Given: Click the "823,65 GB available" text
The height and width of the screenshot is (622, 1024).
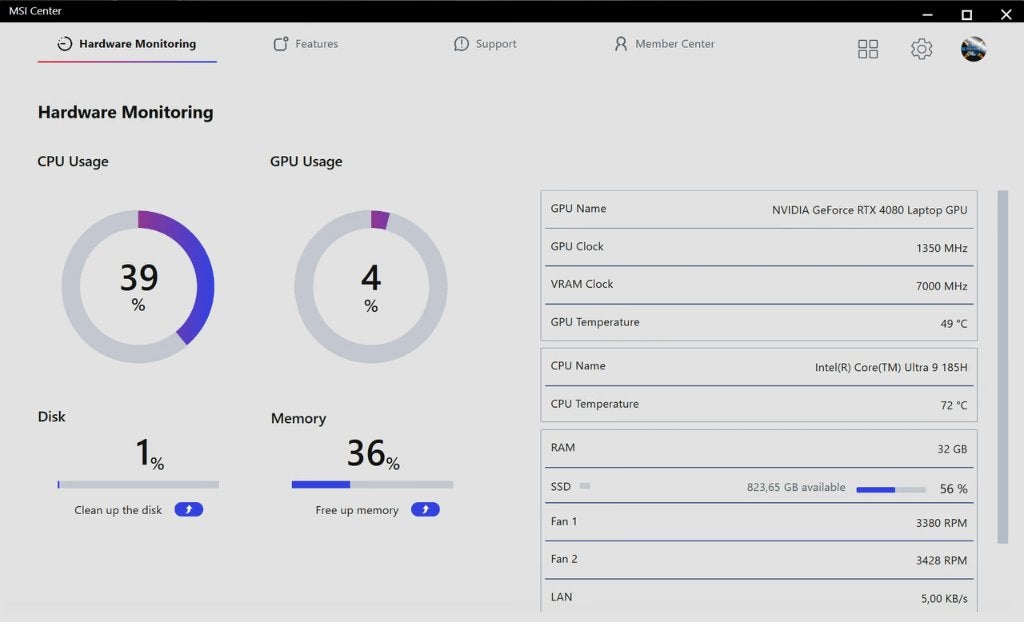Looking at the screenshot, I should (796, 487).
